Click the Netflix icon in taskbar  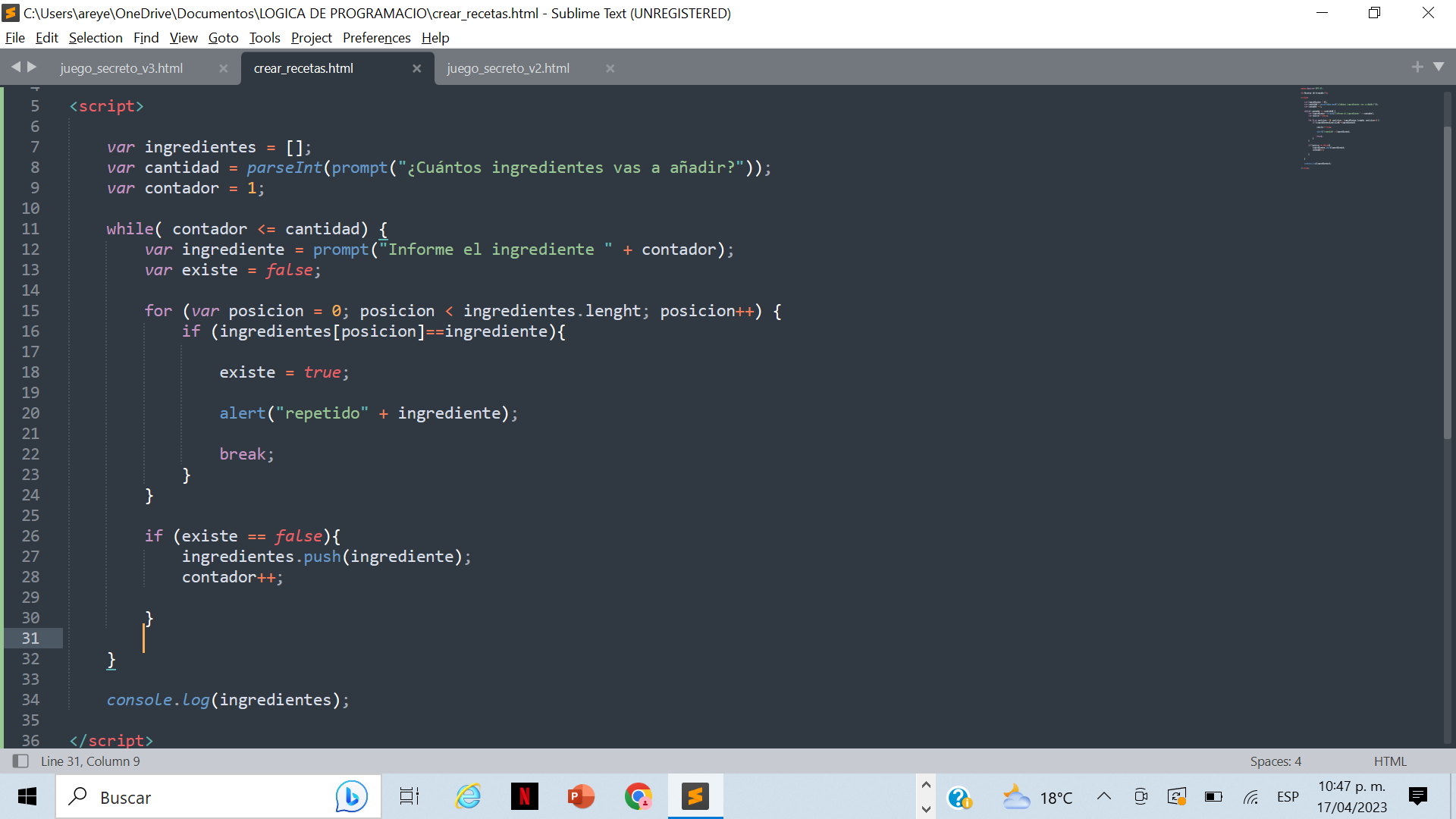point(524,797)
